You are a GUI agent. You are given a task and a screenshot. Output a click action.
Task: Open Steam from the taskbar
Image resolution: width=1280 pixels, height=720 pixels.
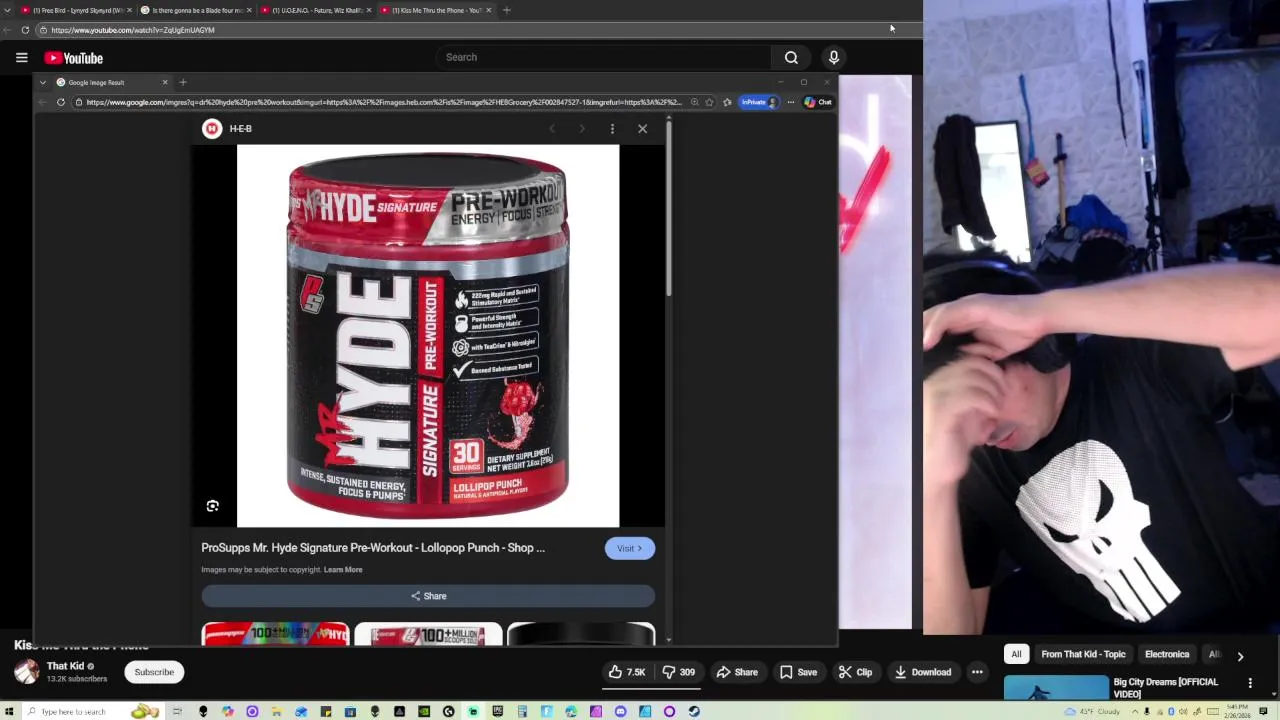(x=694, y=712)
